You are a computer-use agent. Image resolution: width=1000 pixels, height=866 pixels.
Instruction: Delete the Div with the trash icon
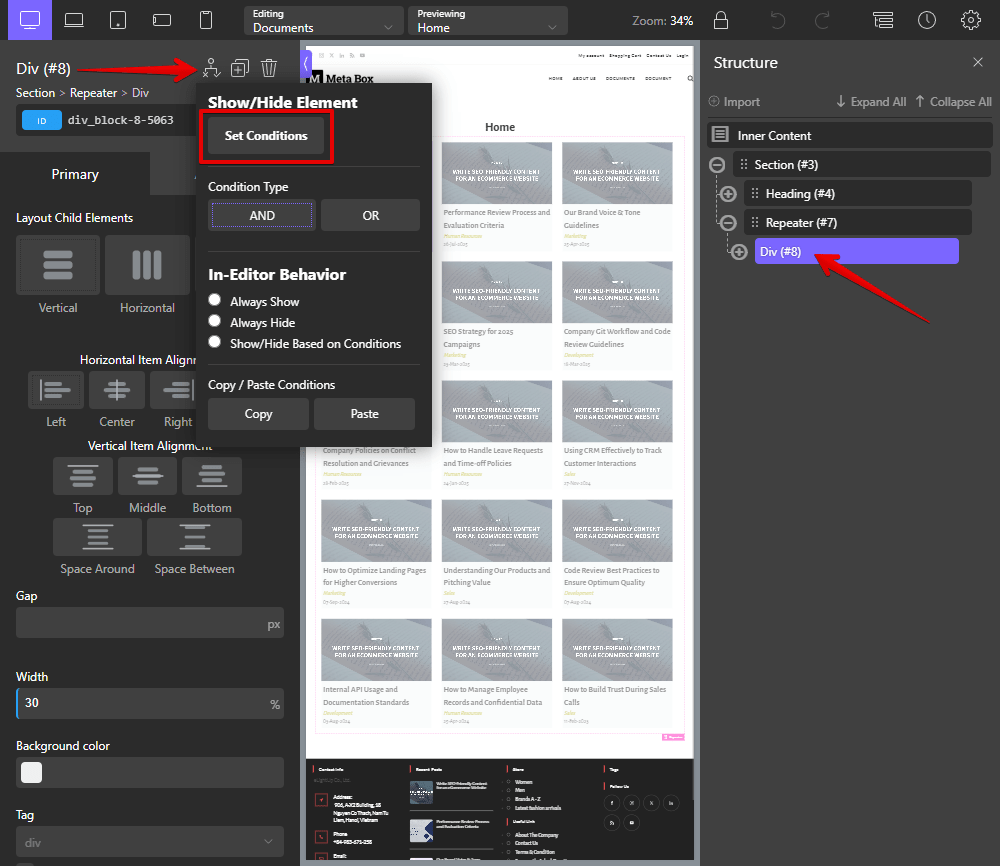coord(269,68)
